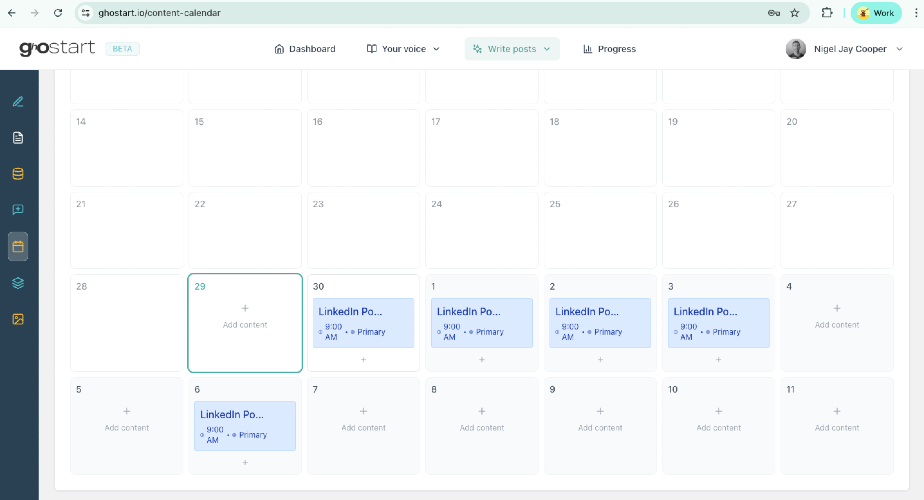Click the plus icon under the 3rd post

point(718,360)
